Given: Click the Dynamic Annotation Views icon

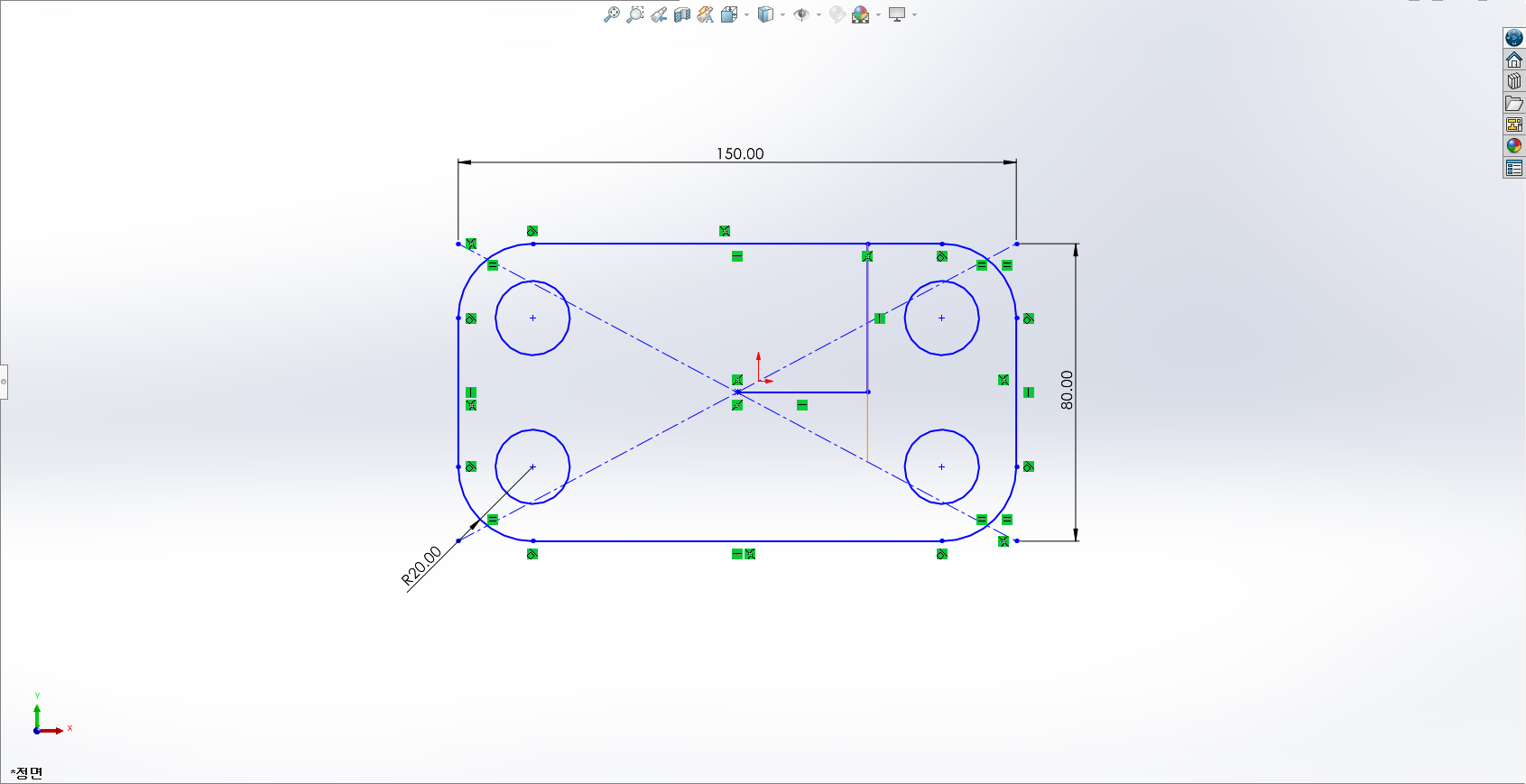Looking at the screenshot, I should [x=706, y=14].
